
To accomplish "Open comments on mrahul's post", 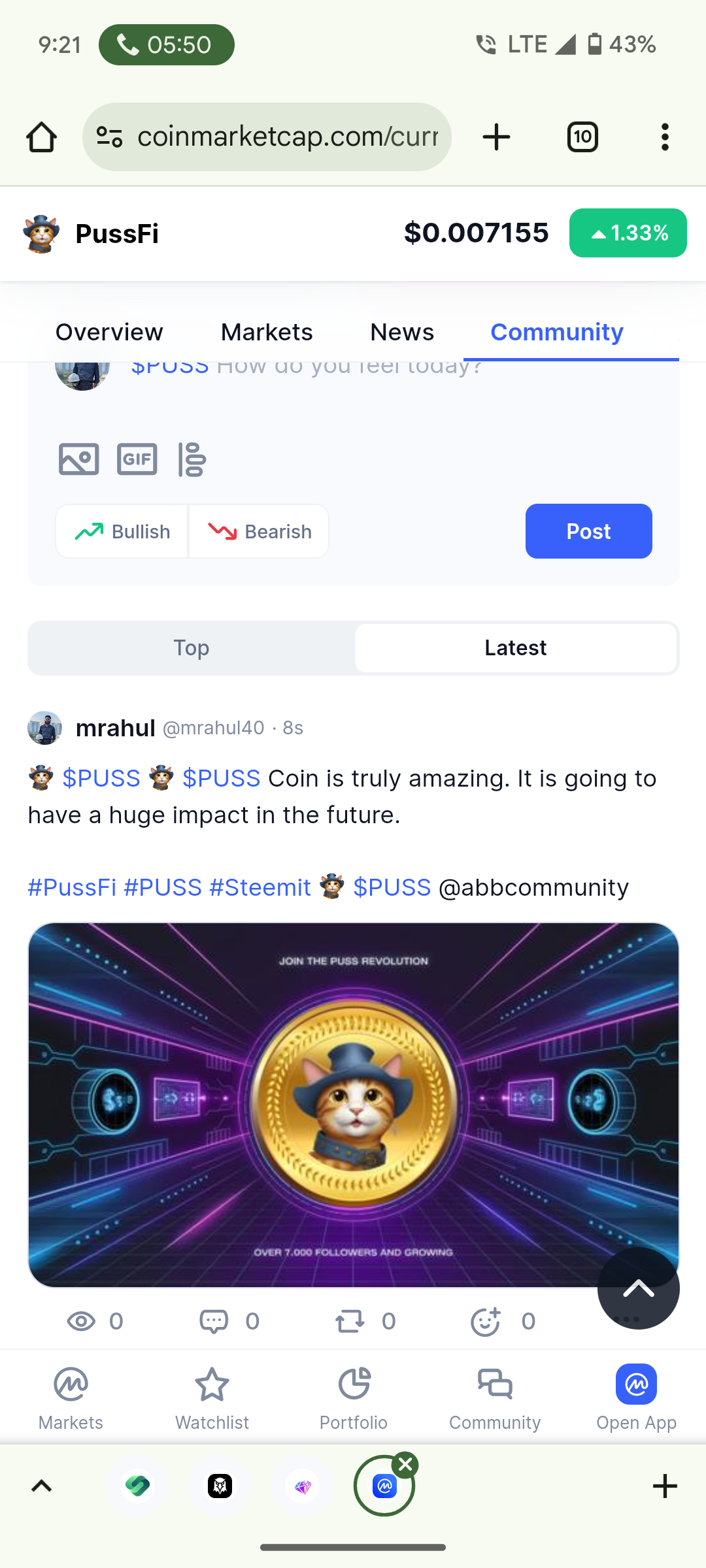I will (229, 1321).
